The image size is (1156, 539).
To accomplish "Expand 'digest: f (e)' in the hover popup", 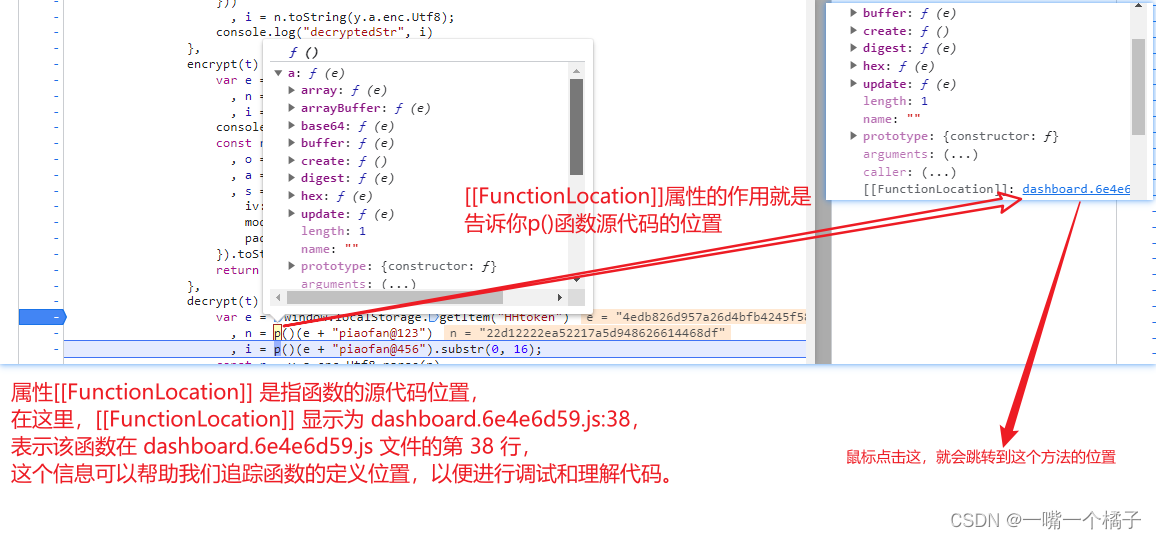I will coord(292,178).
